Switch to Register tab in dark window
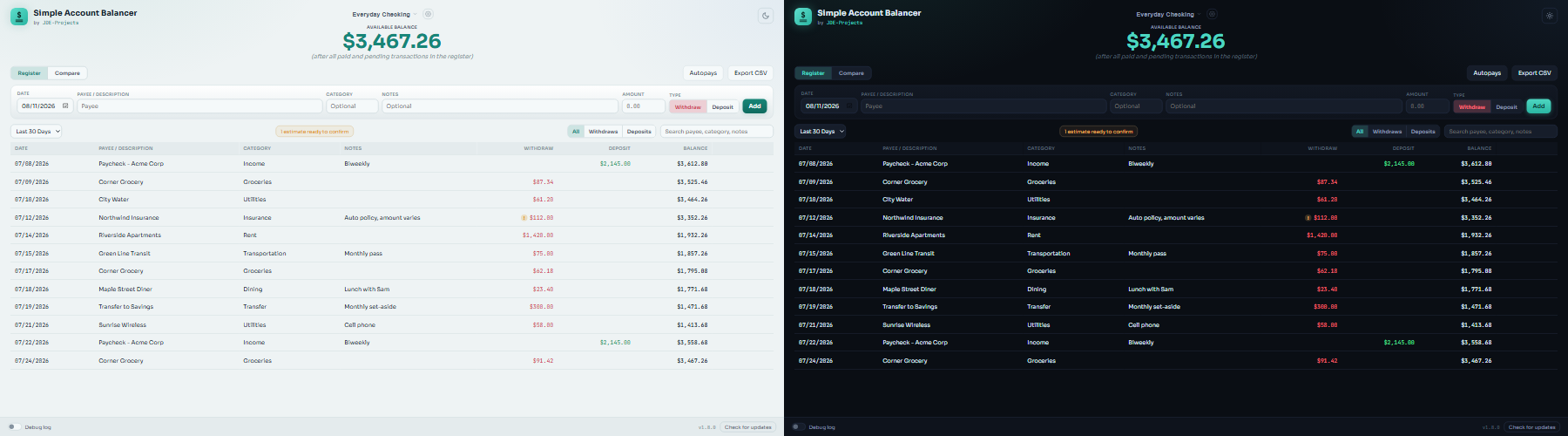Image resolution: width=1568 pixels, height=436 pixels. (x=814, y=73)
